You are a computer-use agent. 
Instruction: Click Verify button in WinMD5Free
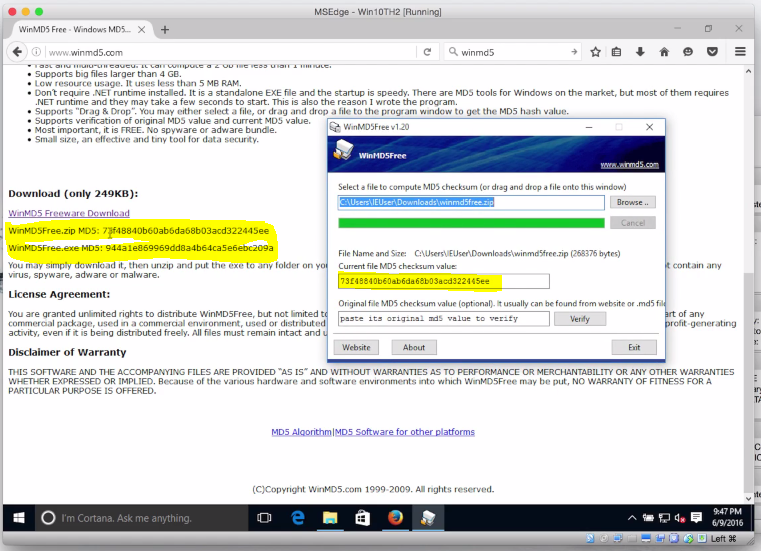click(579, 319)
